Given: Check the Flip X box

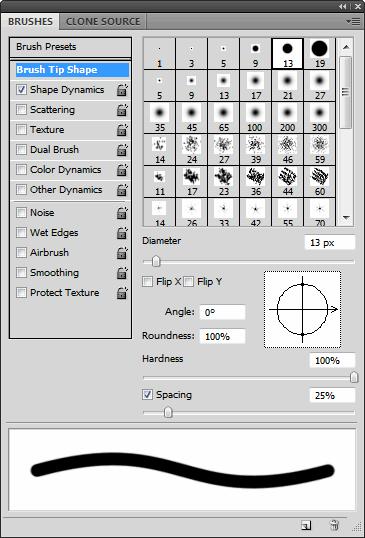Looking at the screenshot, I should coord(148,282).
